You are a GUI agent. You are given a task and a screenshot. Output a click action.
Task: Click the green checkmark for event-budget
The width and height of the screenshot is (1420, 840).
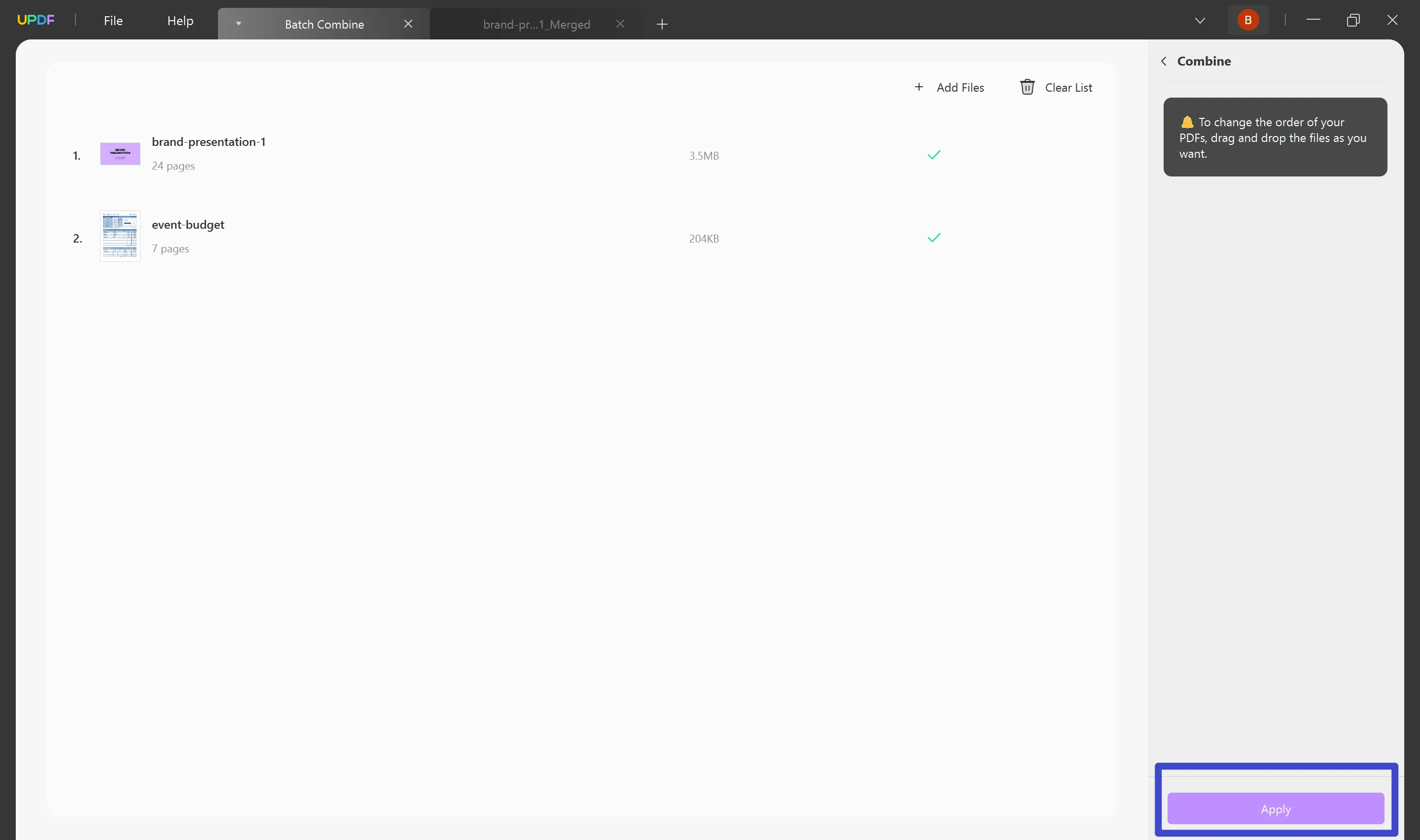[x=934, y=238]
